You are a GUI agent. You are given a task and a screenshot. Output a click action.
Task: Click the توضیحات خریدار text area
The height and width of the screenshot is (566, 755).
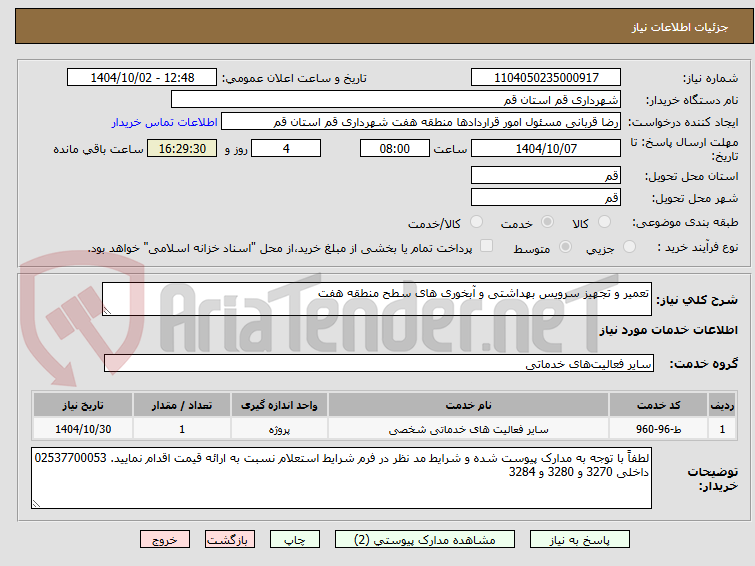coord(341,478)
